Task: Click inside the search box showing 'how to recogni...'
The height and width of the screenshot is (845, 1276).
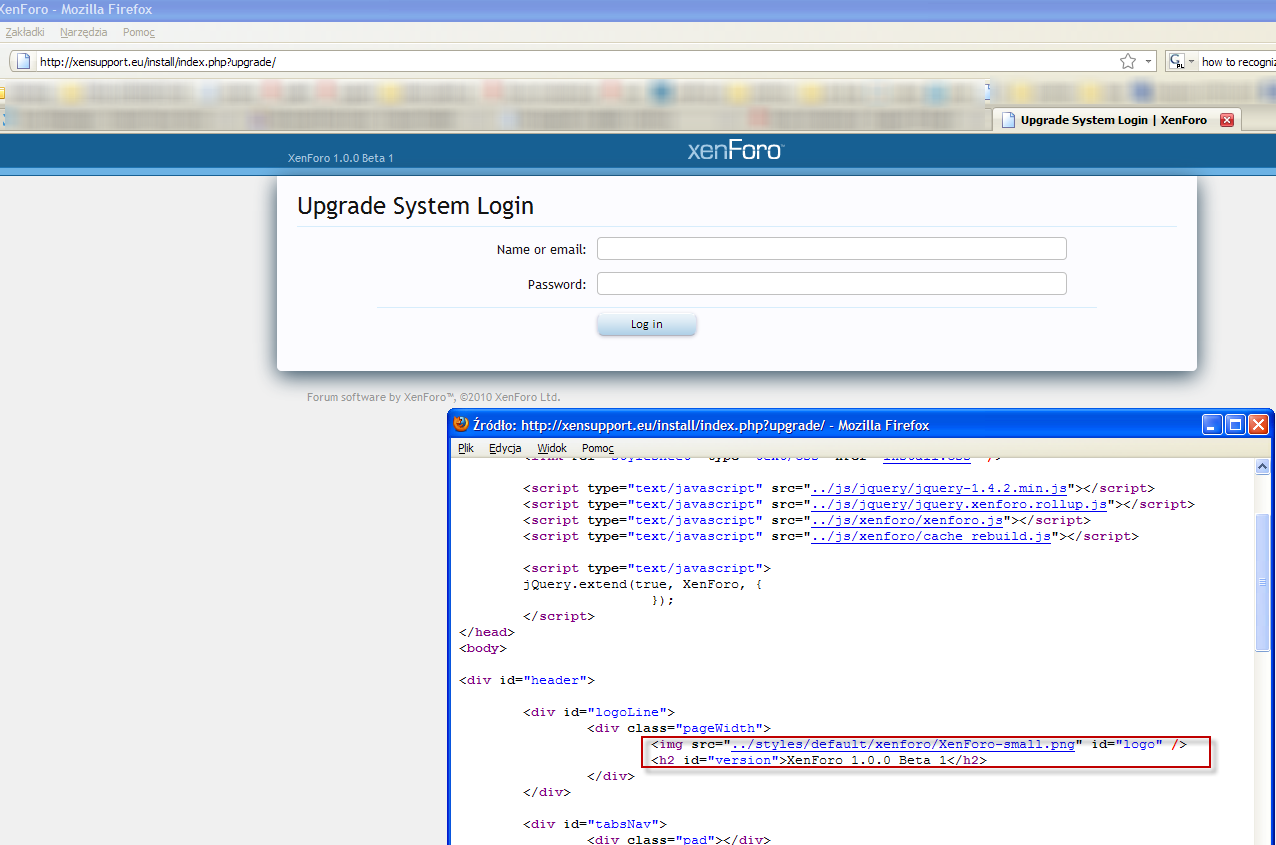Action: coord(1240,60)
